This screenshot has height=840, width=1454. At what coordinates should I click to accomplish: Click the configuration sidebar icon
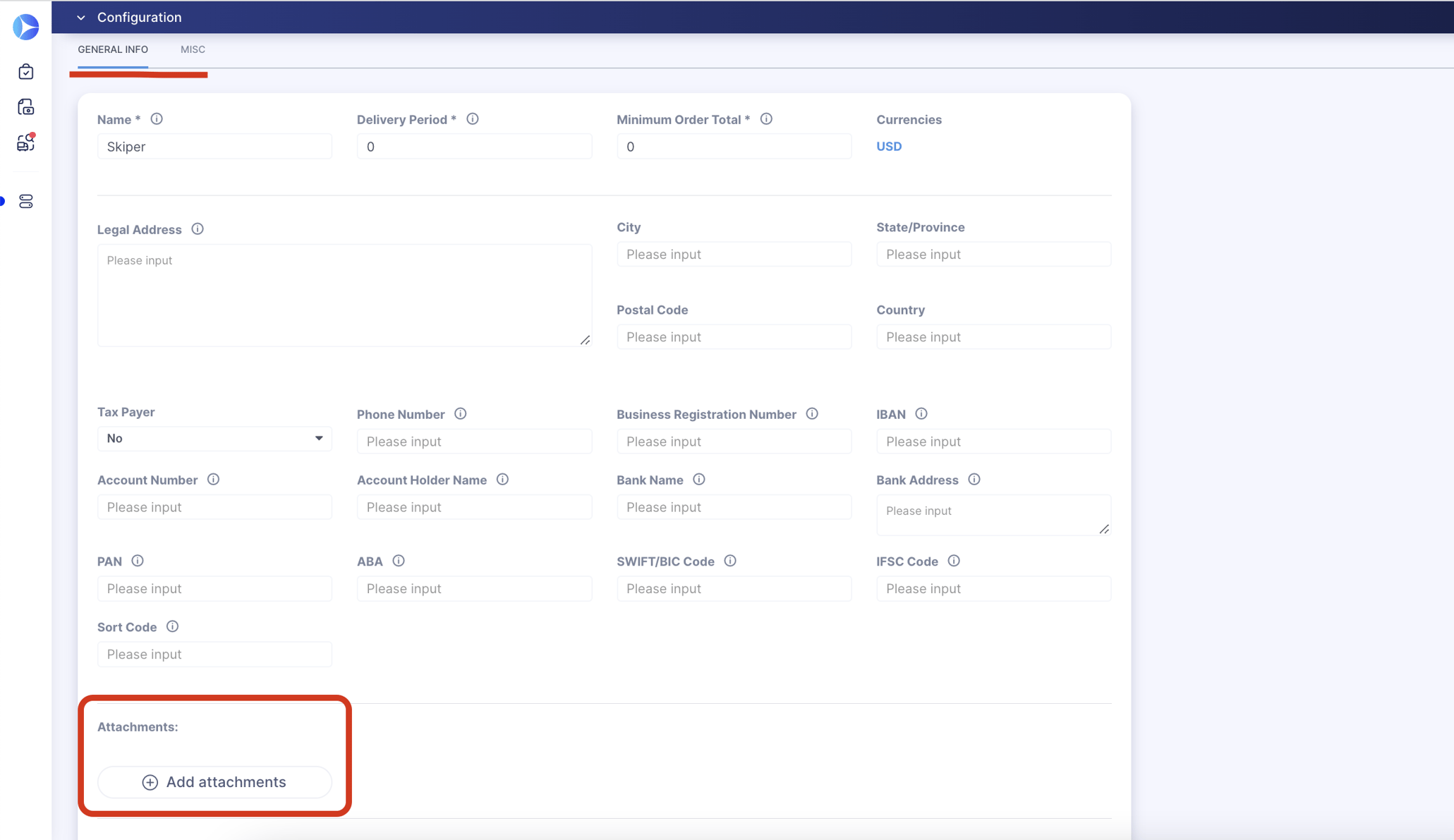point(26,202)
